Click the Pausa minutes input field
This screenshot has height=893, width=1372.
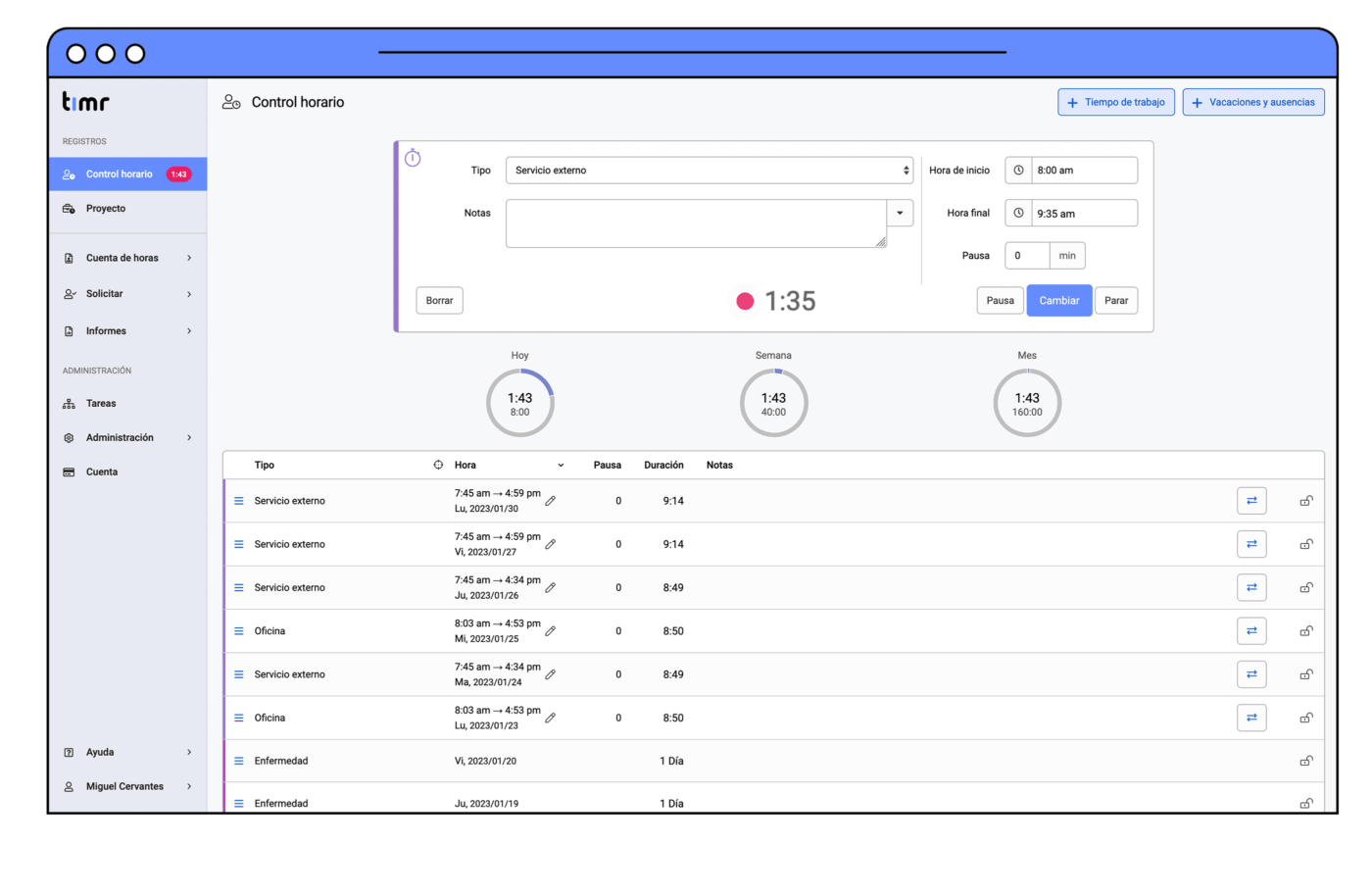[1027, 256]
